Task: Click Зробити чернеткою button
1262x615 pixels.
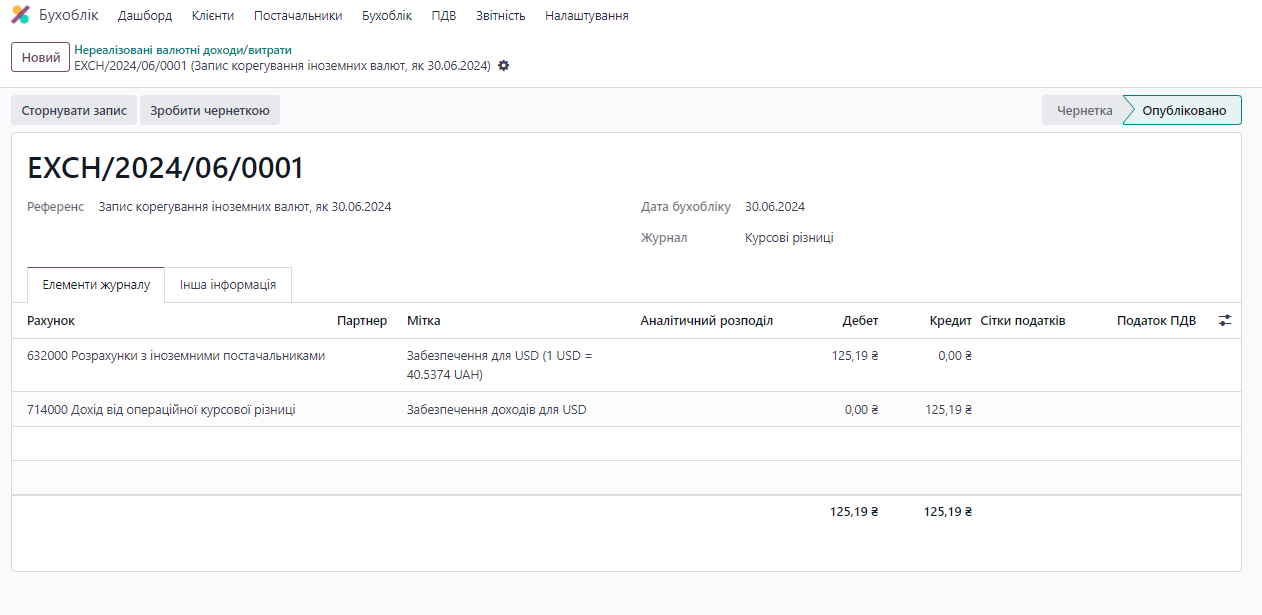Action: pos(210,110)
